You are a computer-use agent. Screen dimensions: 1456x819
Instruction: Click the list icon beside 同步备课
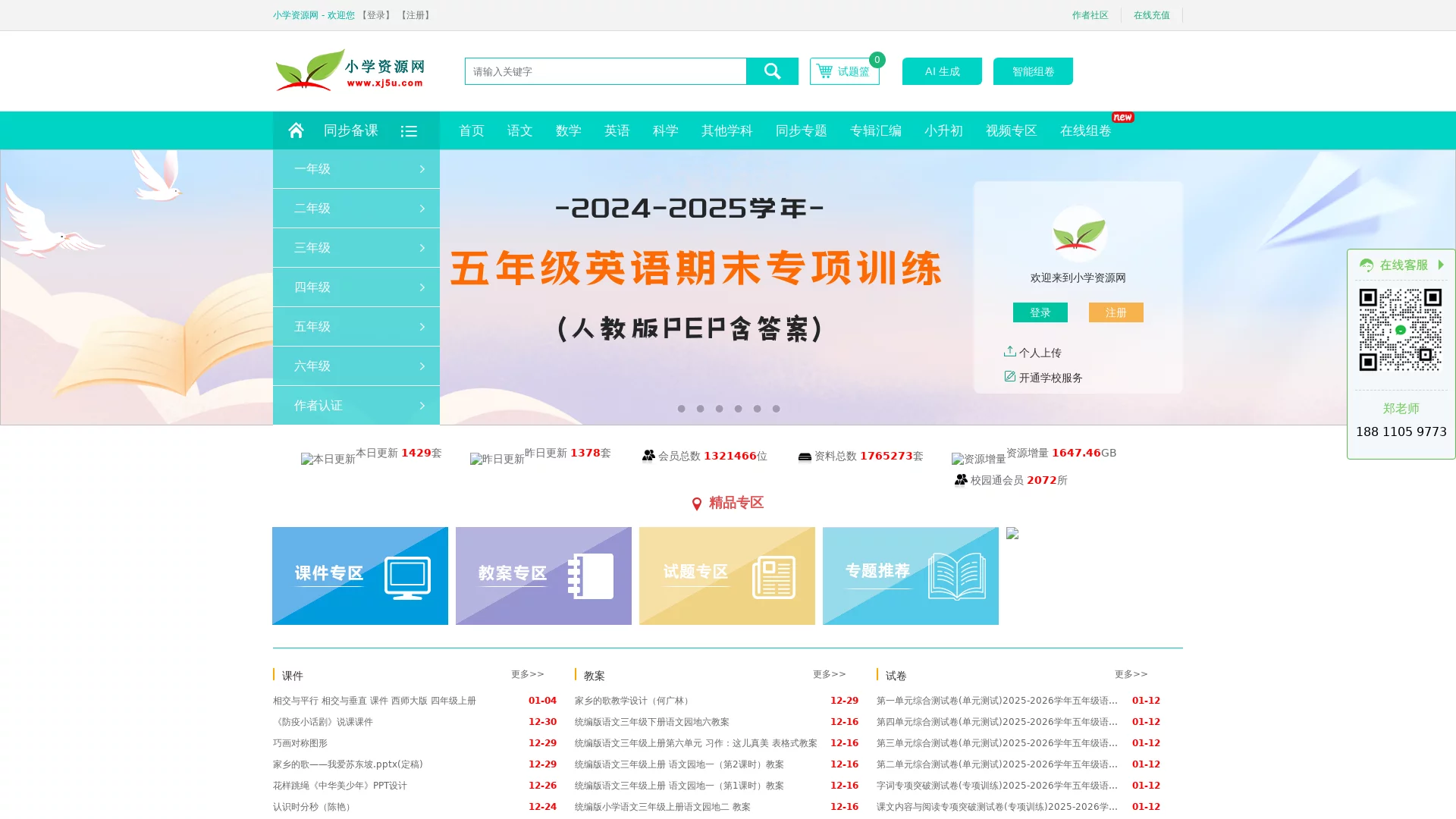coord(409,130)
